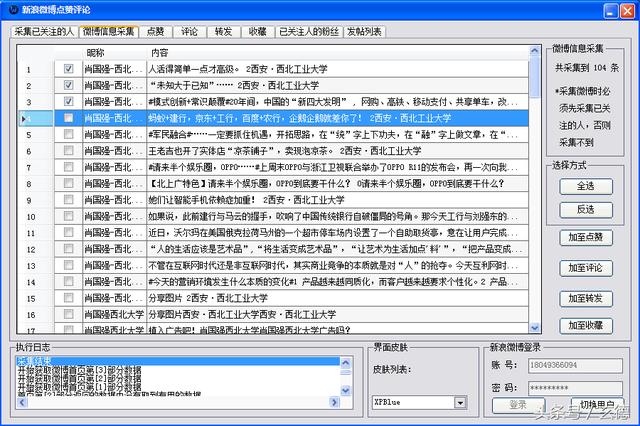The height and width of the screenshot is (426, 640).
Task: Uncheck the checkbox in row 3
Action: 68,102
